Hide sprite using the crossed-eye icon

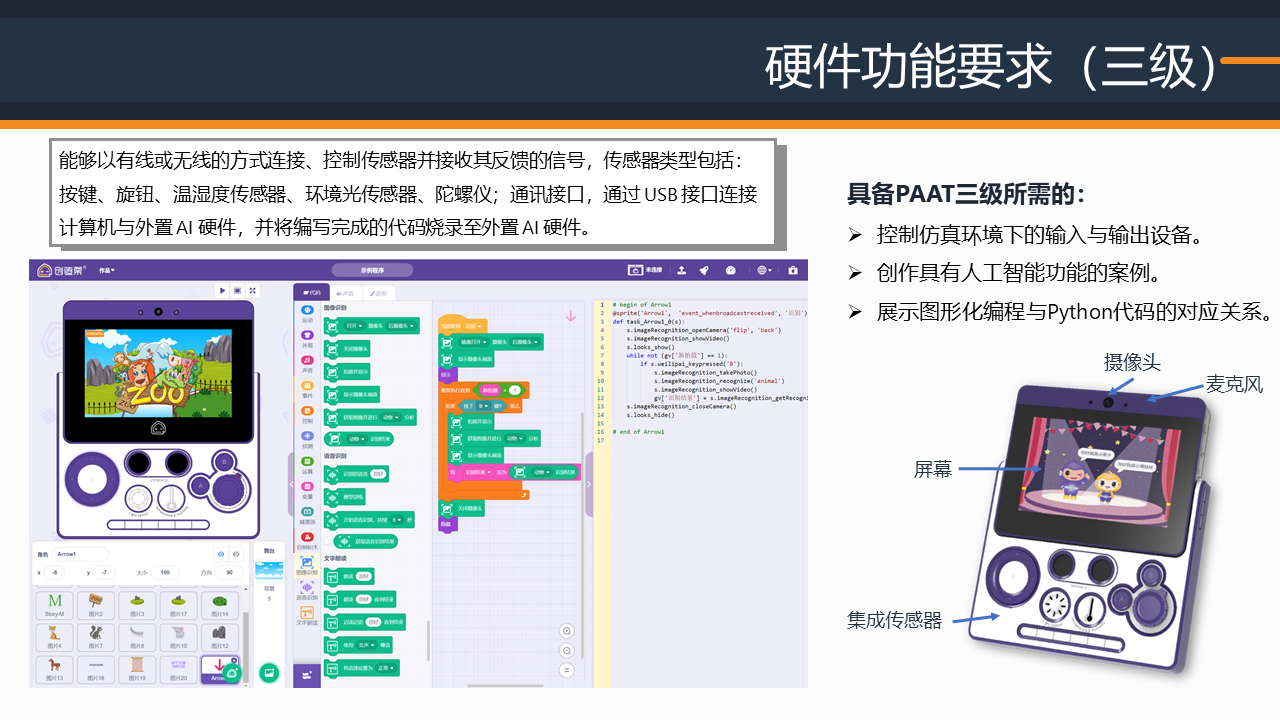point(236,553)
